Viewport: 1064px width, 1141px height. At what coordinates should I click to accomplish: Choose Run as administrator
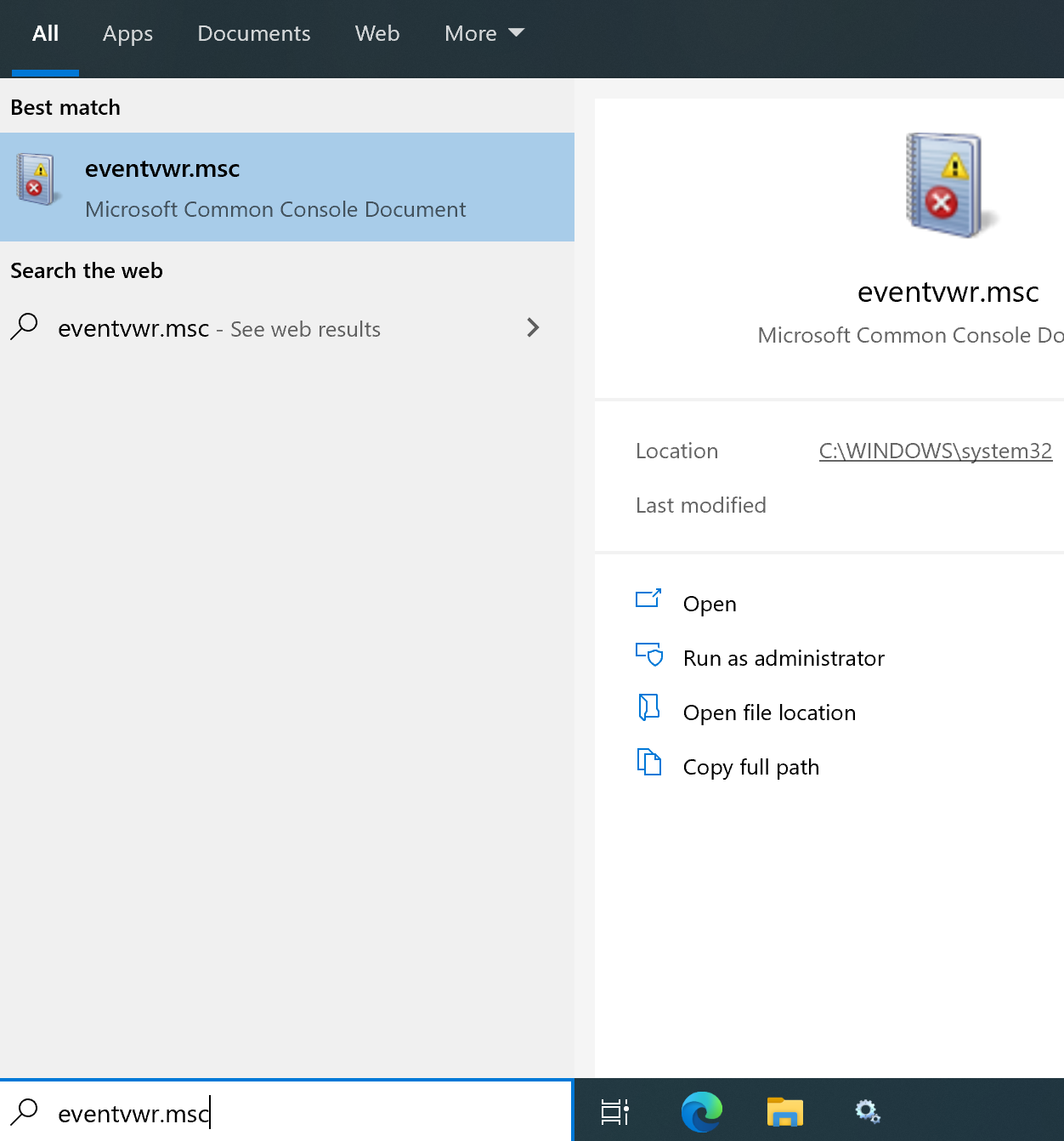[784, 658]
